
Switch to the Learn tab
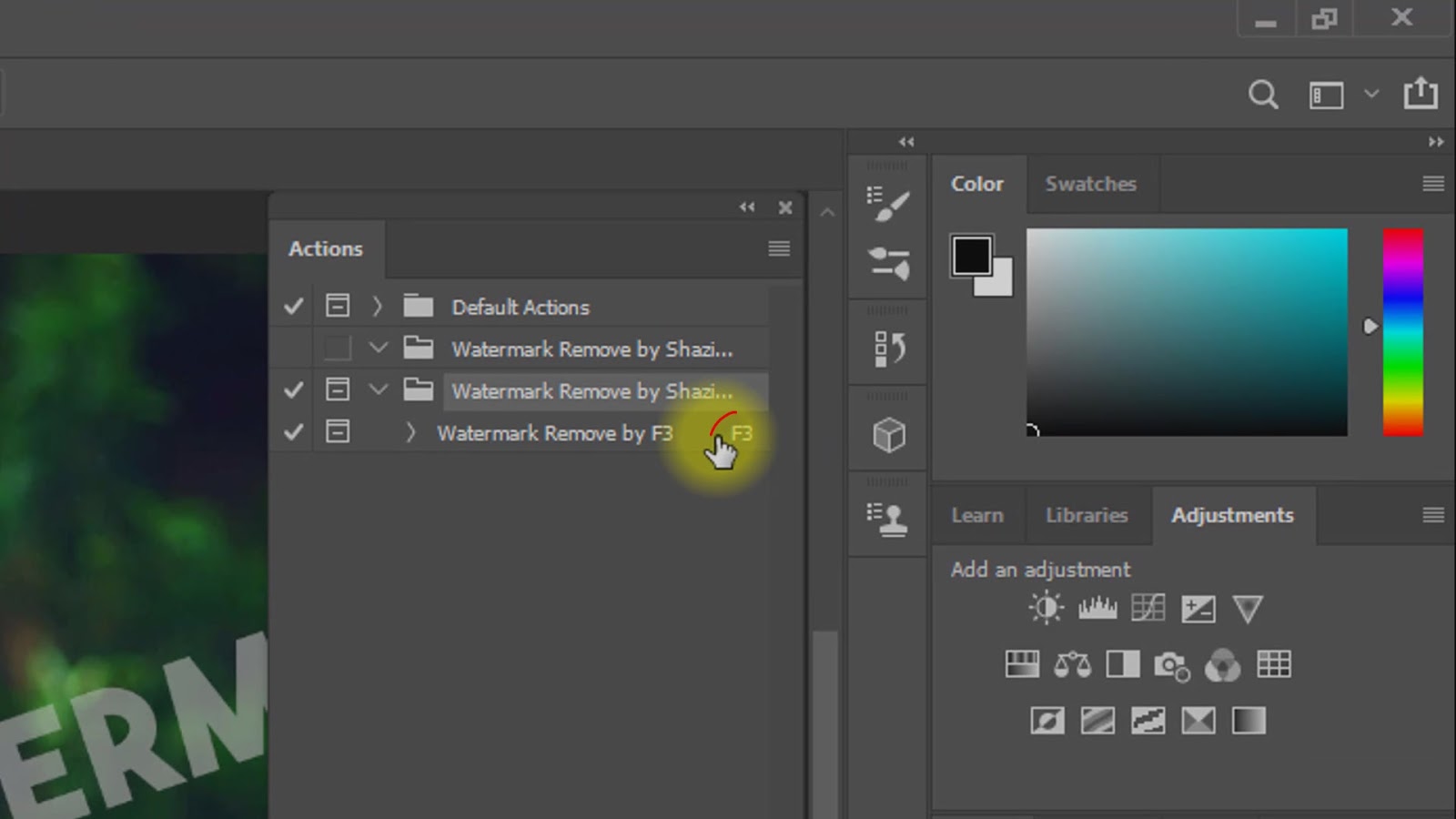(977, 515)
